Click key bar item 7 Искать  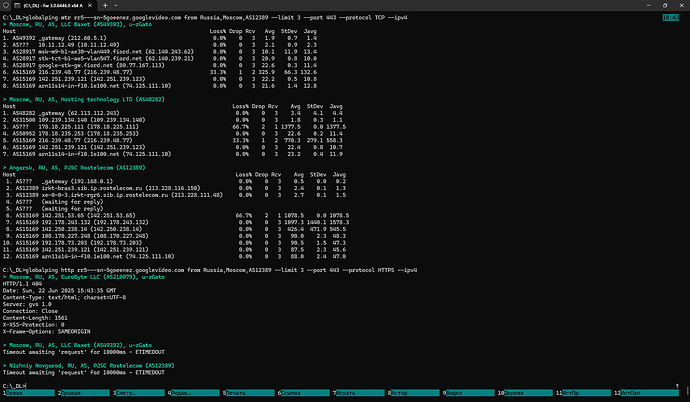point(359,393)
